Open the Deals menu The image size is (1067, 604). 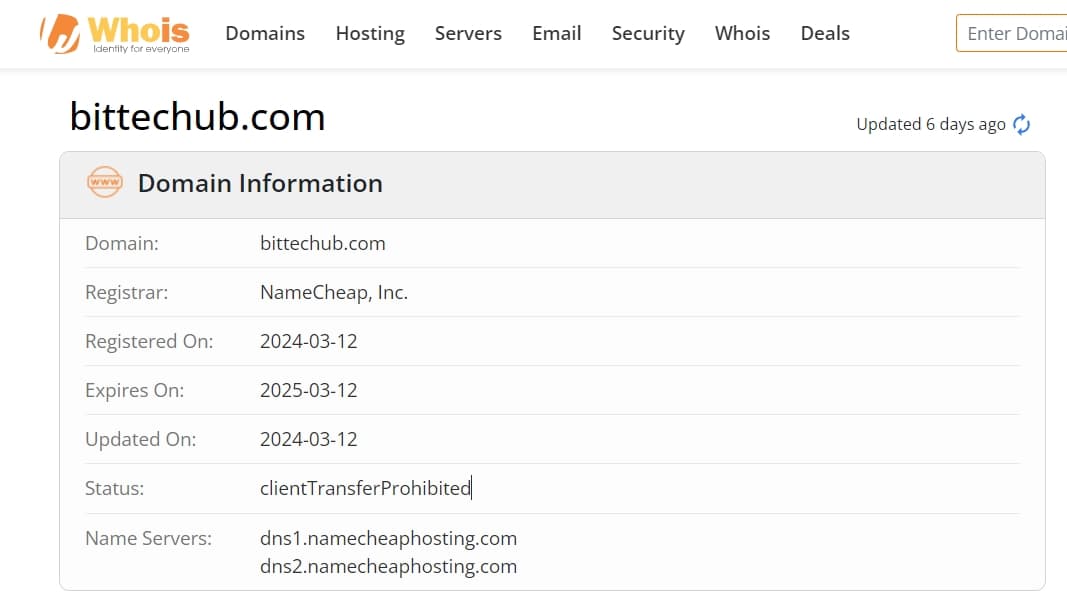tap(825, 33)
